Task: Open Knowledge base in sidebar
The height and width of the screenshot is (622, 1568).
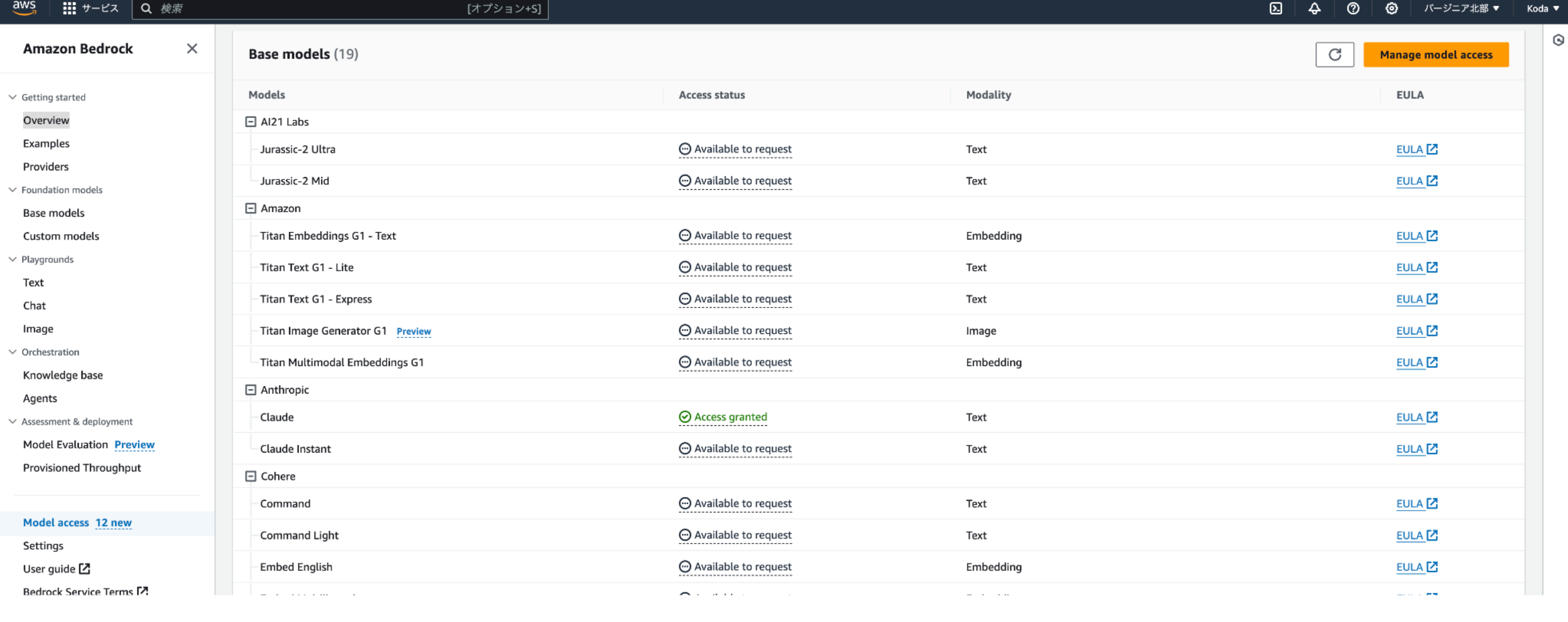Action: click(x=63, y=376)
